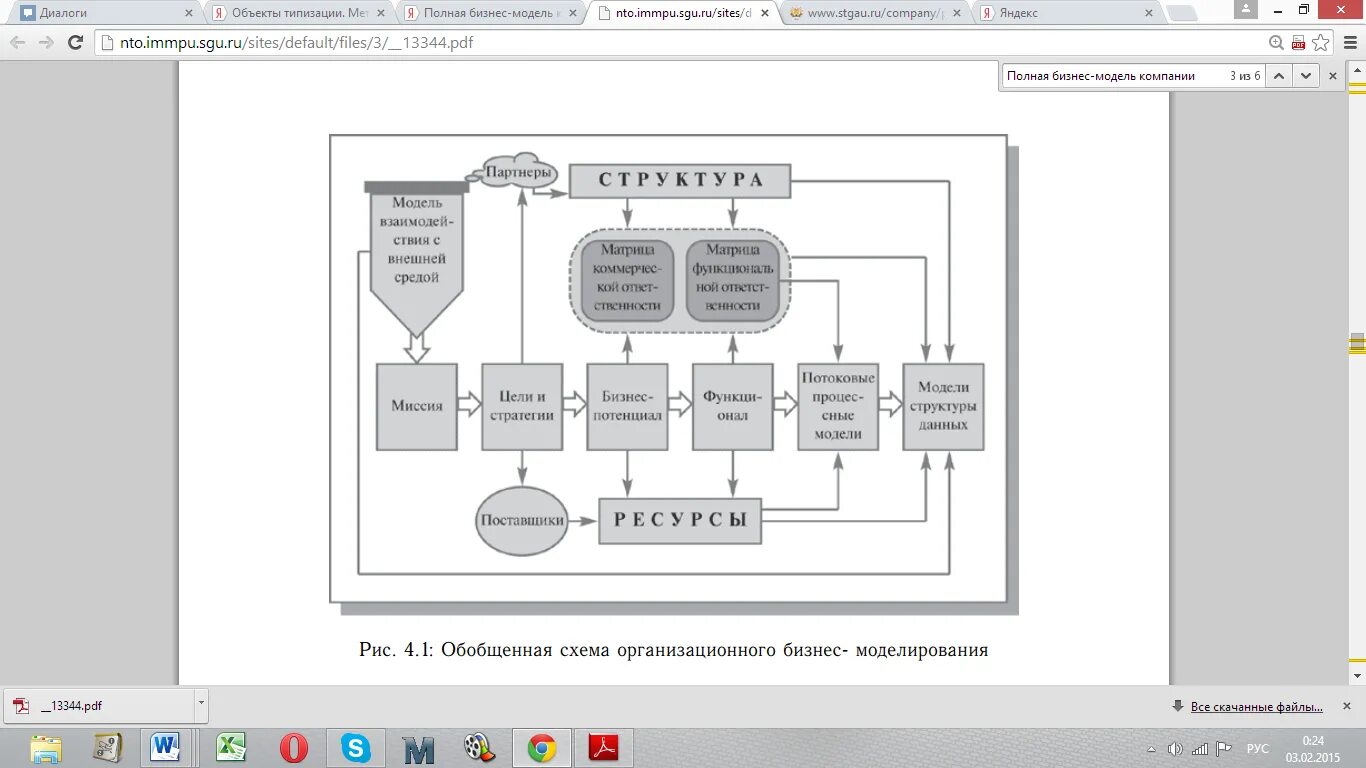Click the РЕСУРСЫ box in diagram

(680, 520)
